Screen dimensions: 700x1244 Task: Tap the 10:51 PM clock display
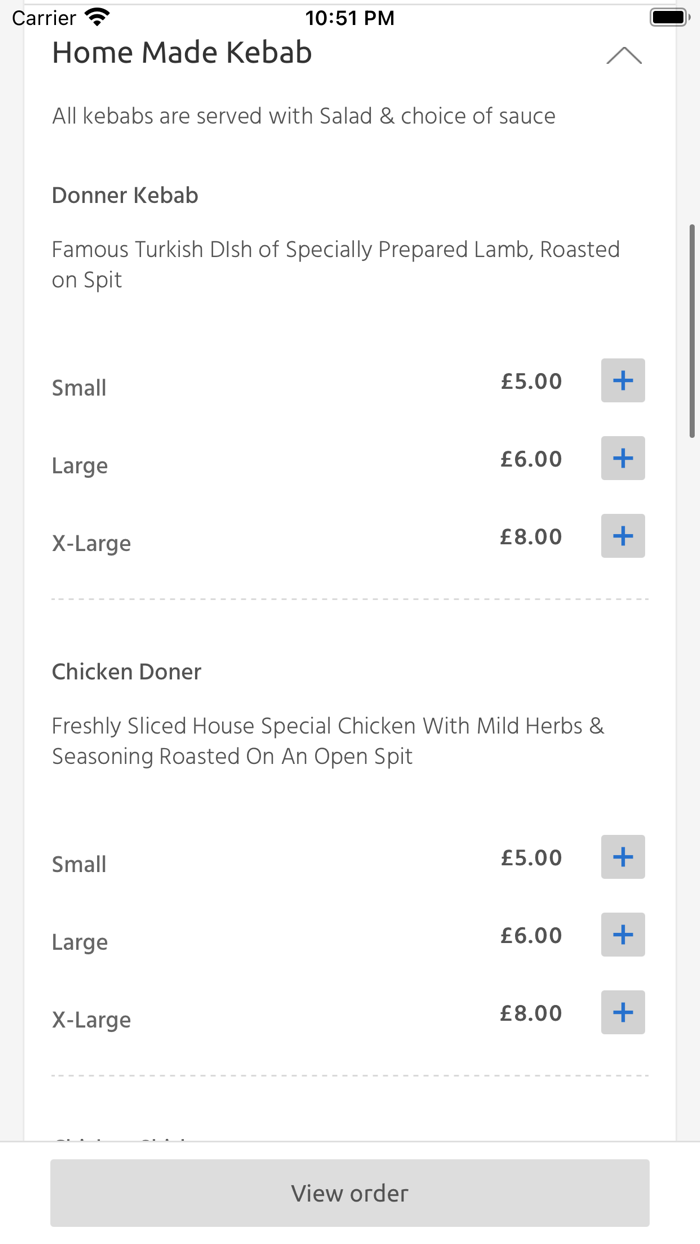350,16
